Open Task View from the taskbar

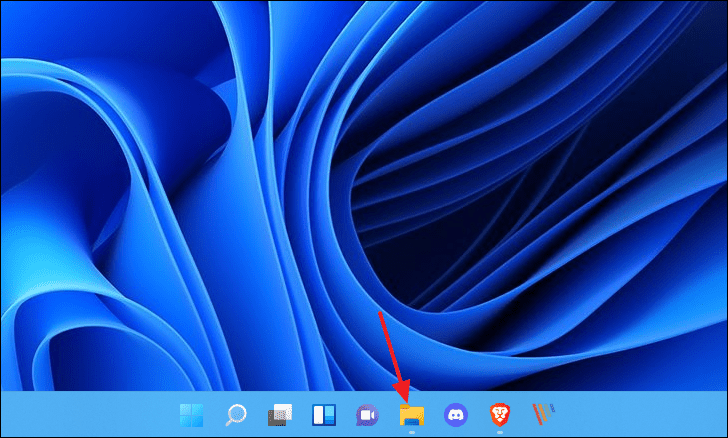pos(280,415)
